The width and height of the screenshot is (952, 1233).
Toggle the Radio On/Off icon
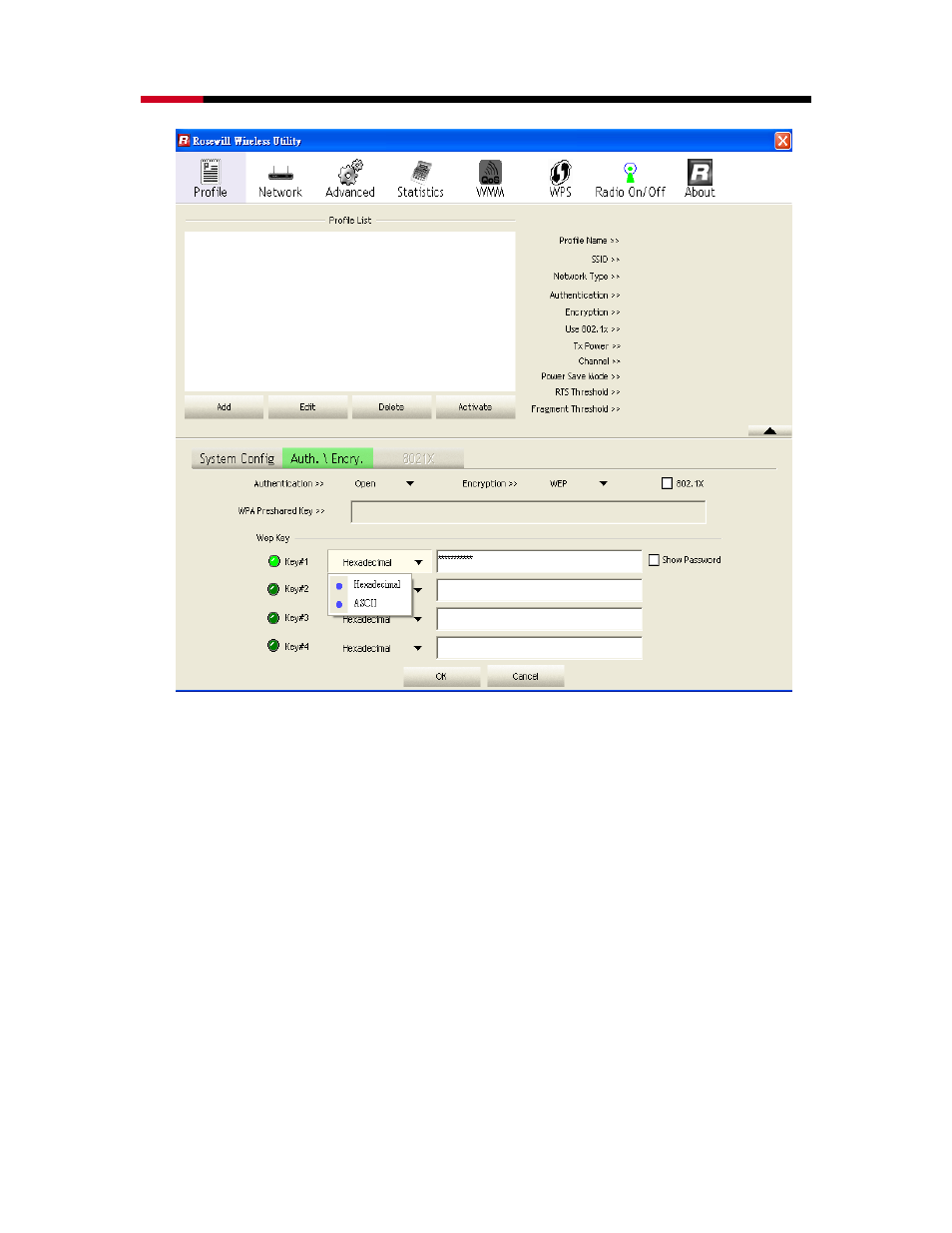point(630,179)
